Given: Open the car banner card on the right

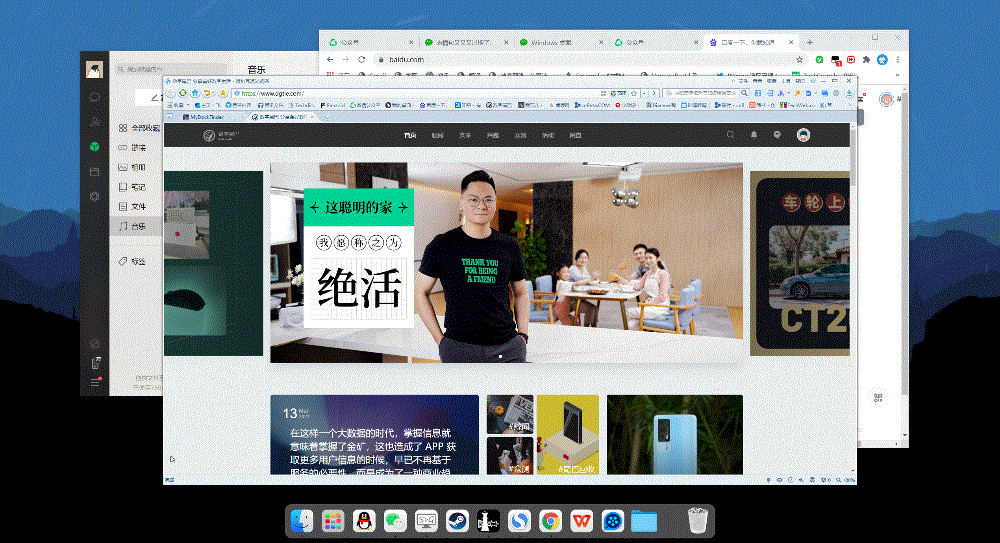Looking at the screenshot, I should [800, 263].
